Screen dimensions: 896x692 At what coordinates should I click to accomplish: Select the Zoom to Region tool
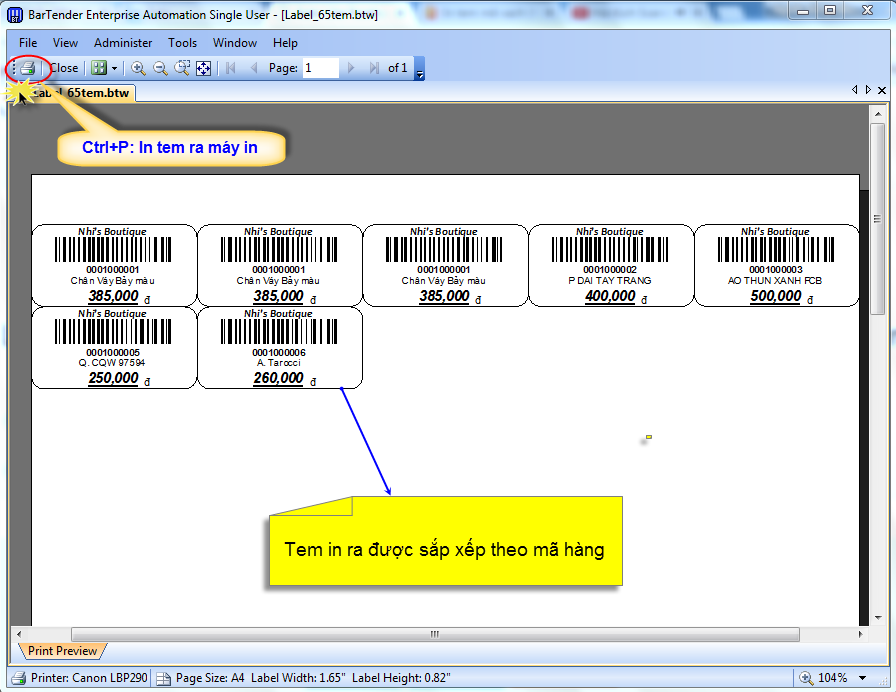coord(182,68)
